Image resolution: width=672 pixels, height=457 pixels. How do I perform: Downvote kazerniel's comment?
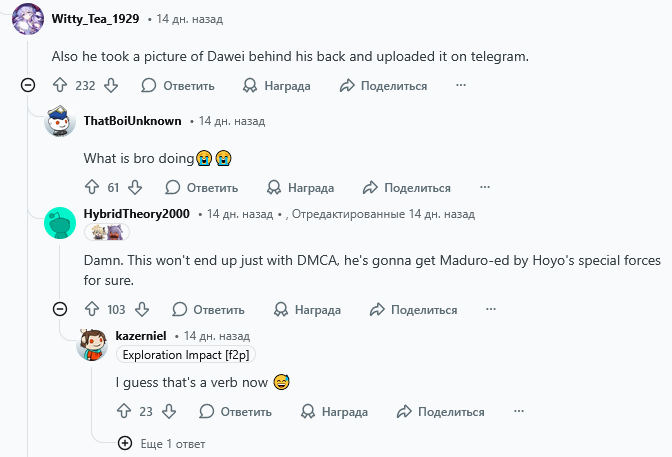tap(169, 411)
